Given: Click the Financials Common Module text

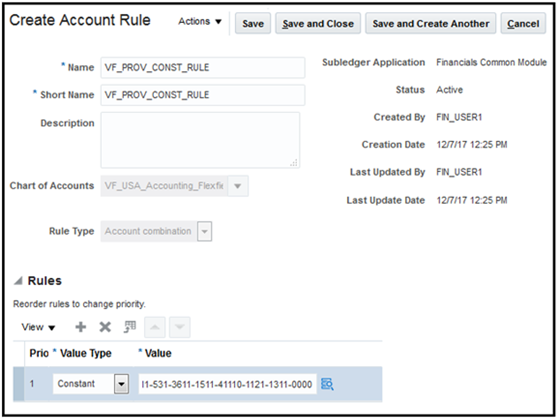Looking at the screenshot, I should point(491,63).
